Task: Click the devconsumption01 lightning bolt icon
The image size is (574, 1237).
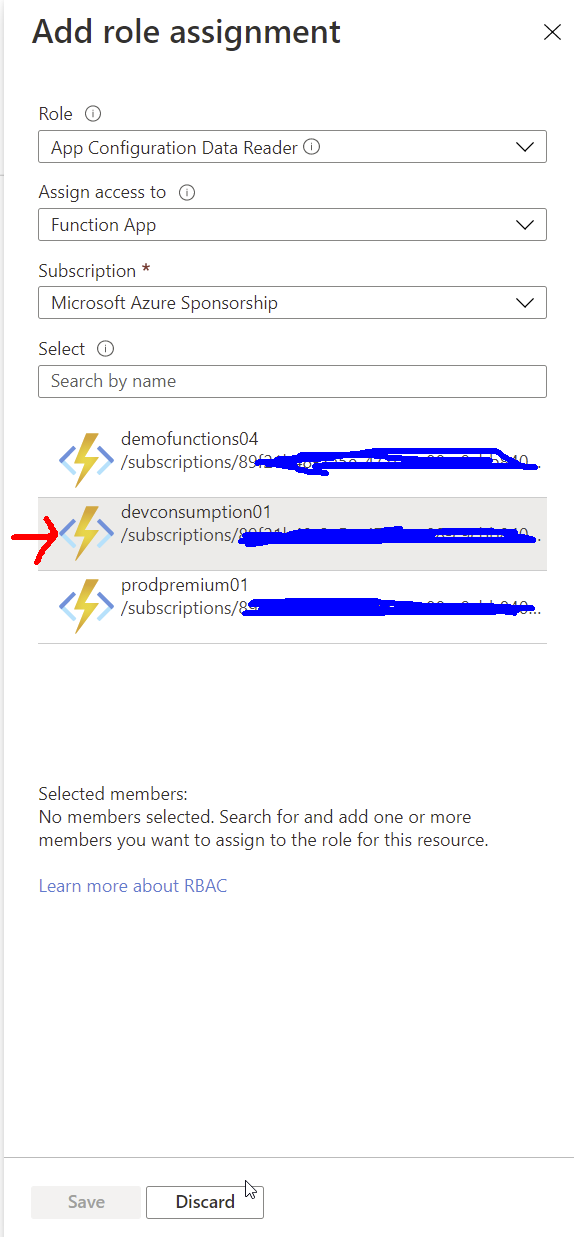Action: click(86, 533)
